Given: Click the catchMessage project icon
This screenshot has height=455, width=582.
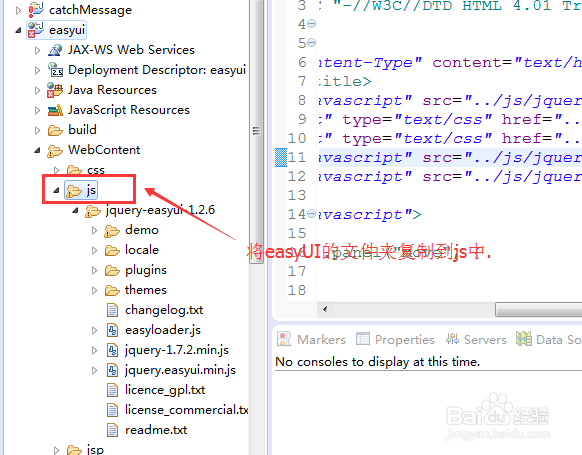Looking at the screenshot, I should 36,10.
